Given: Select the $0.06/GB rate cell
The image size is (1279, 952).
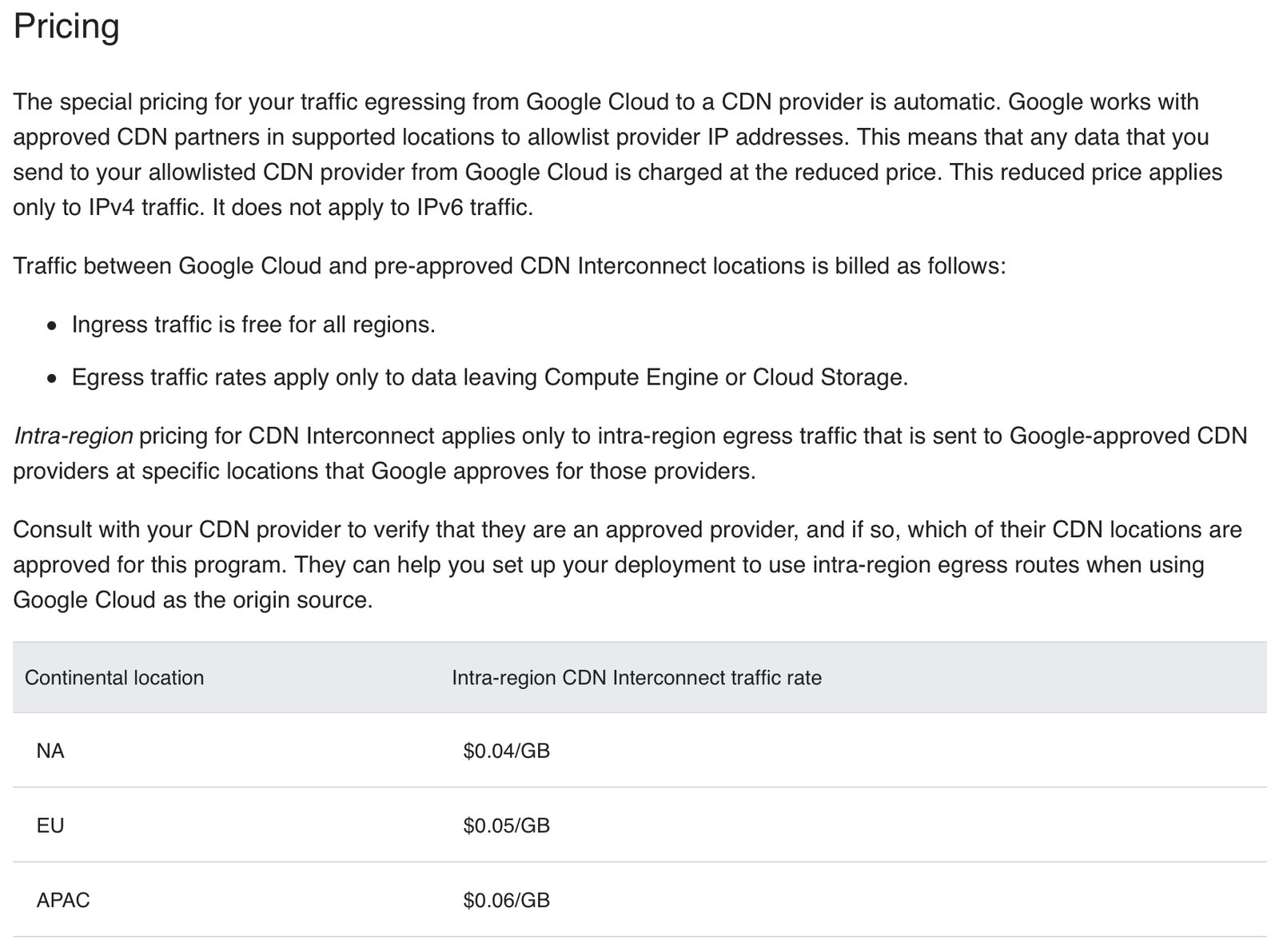Looking at the screenshot, I should click(506, 900).
